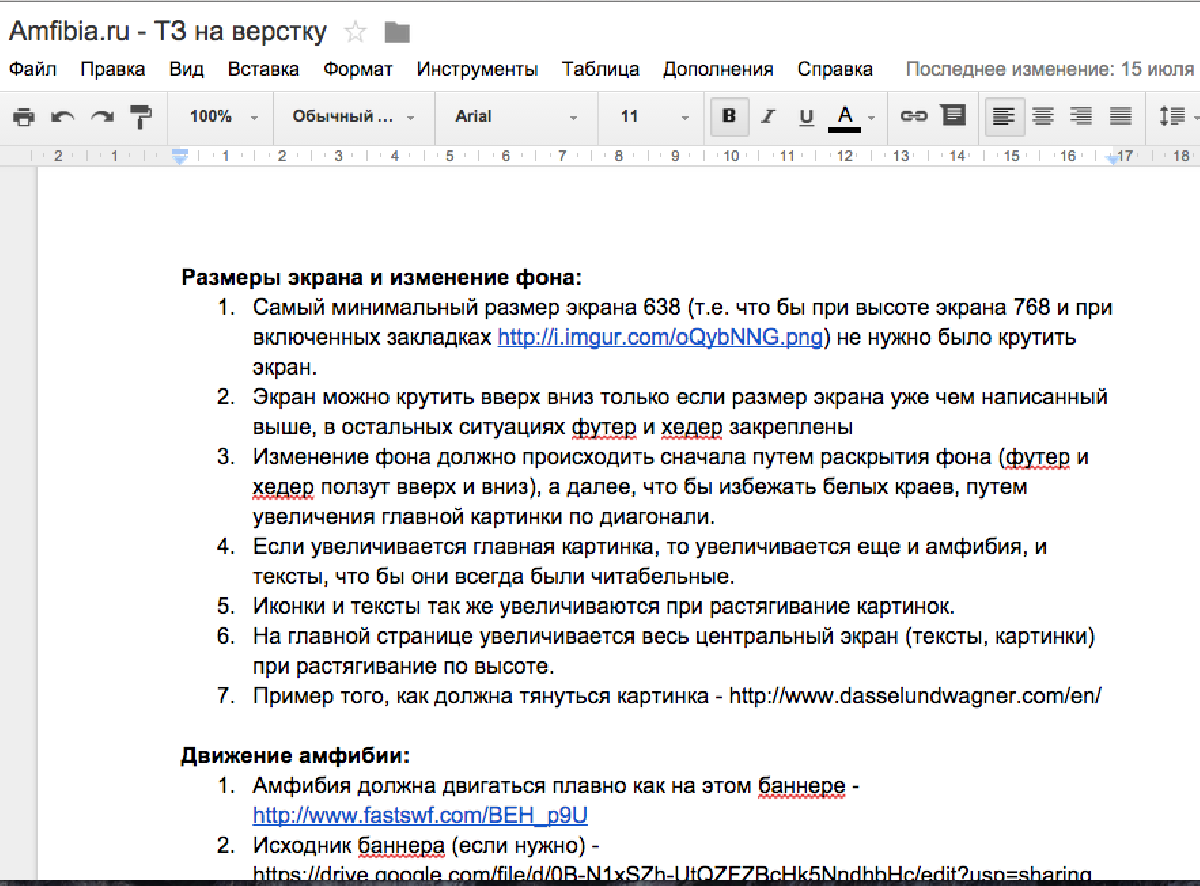Click the right indent marker on the ruler
Viewport: 1200px width, 886px height.
click(1115, 157)
